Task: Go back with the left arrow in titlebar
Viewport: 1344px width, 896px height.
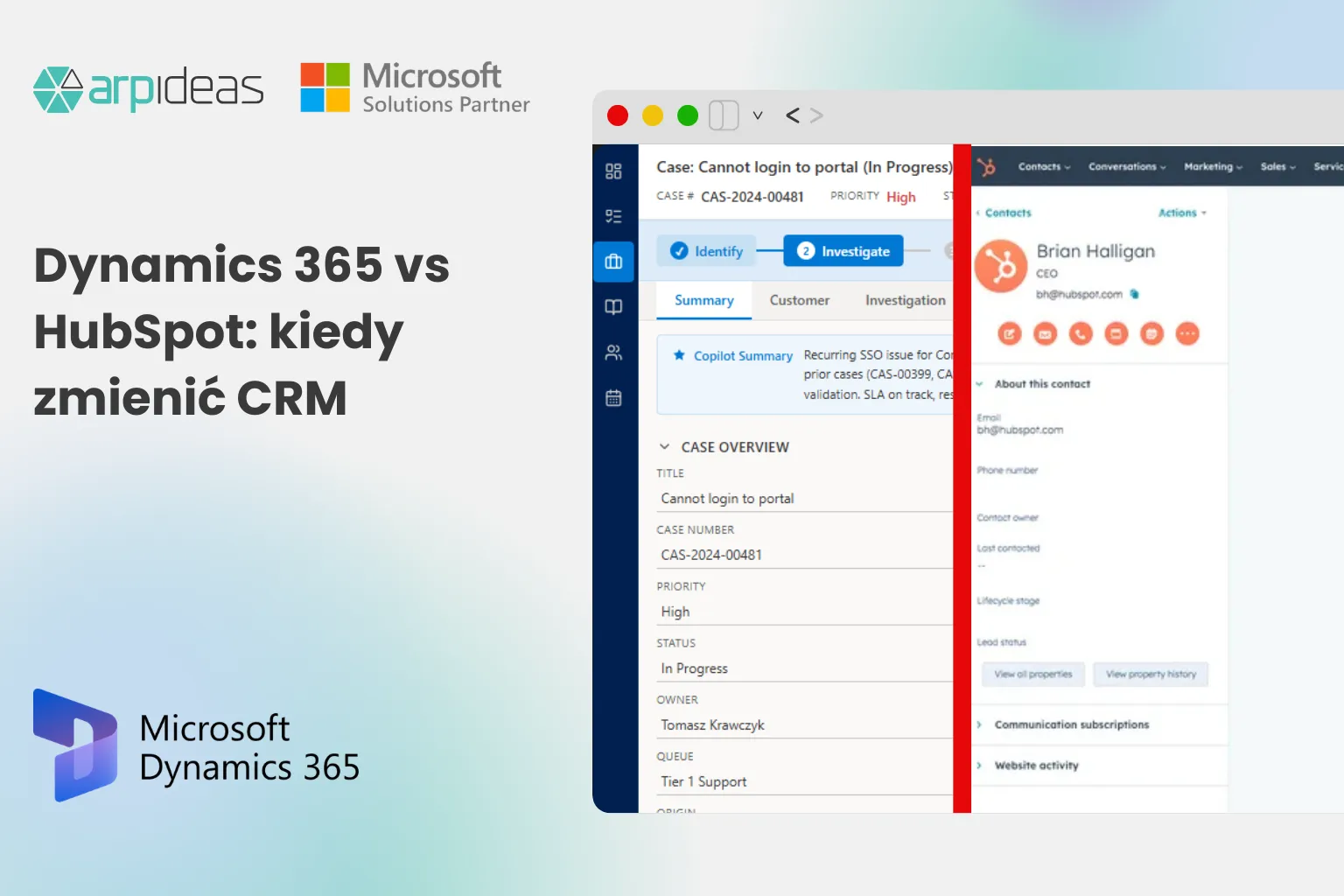Action: pos(793,115)
